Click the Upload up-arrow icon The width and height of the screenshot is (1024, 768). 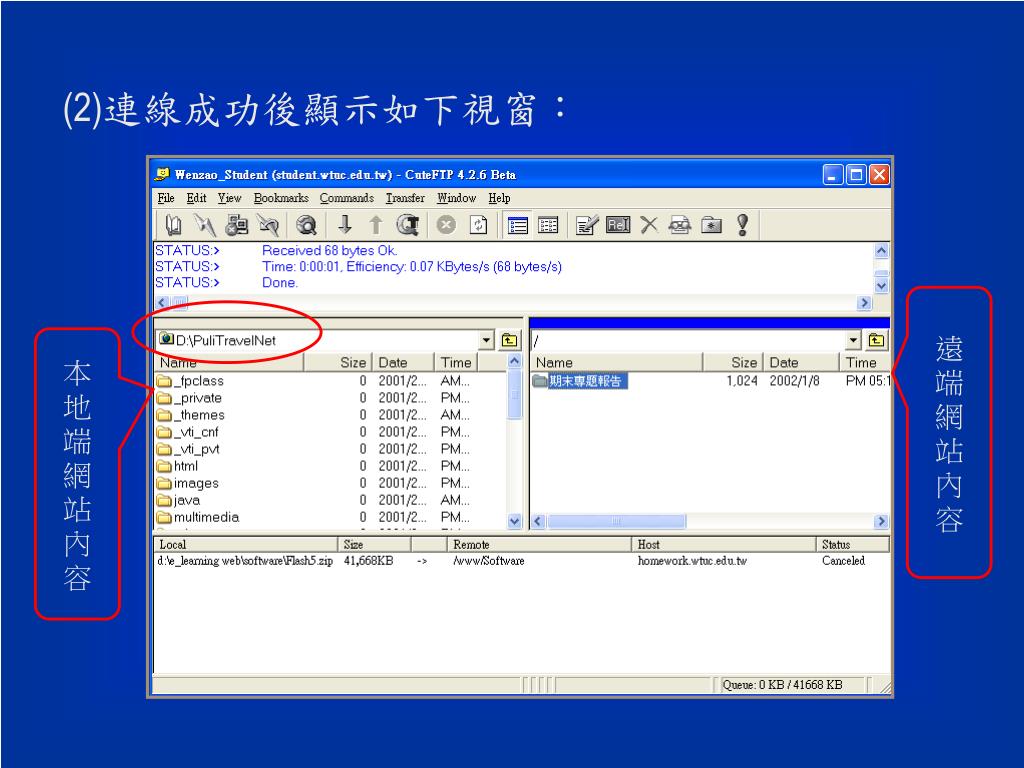click(376, 225)
